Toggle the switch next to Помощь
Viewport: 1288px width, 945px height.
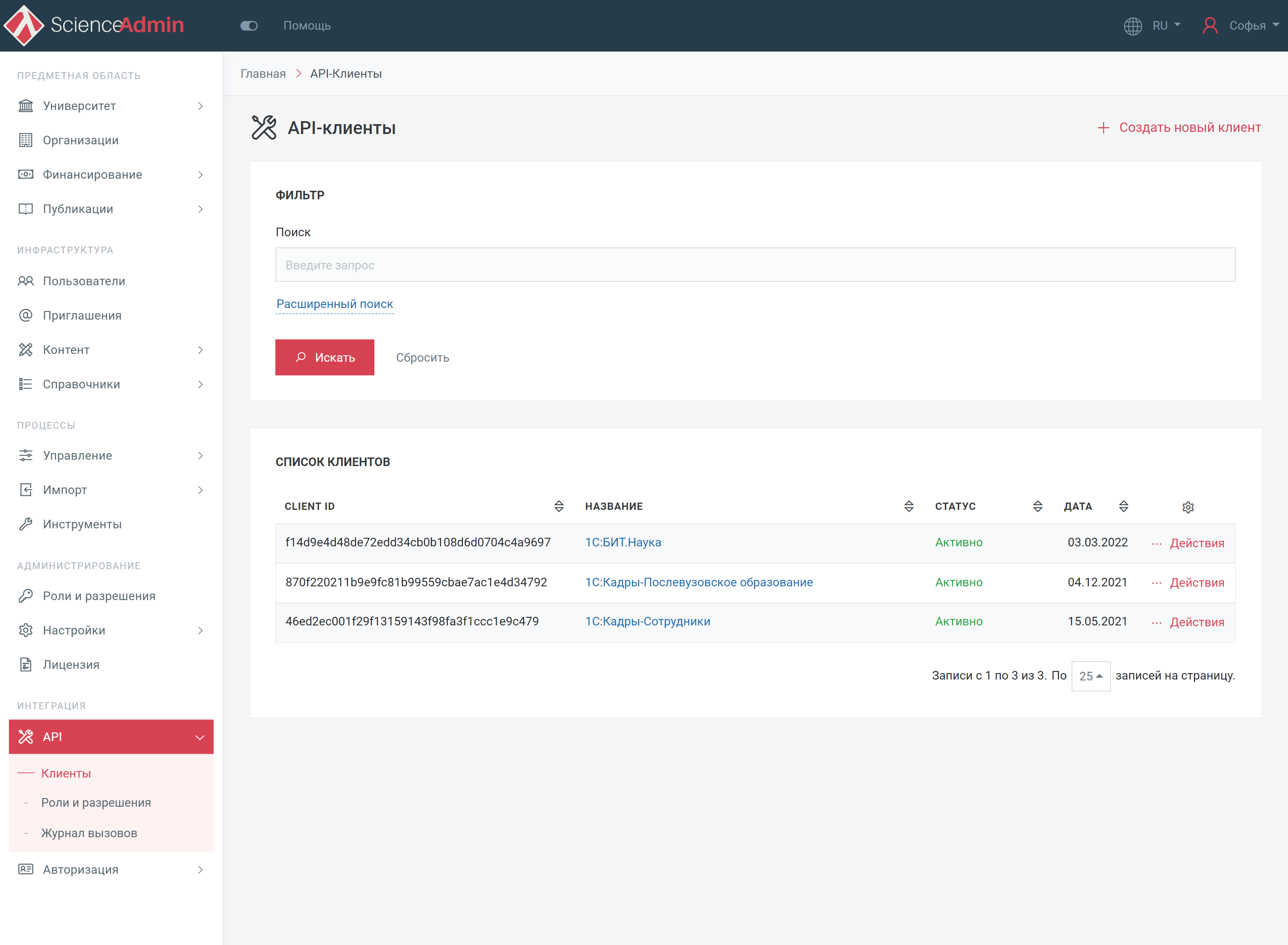coord(249,26)
